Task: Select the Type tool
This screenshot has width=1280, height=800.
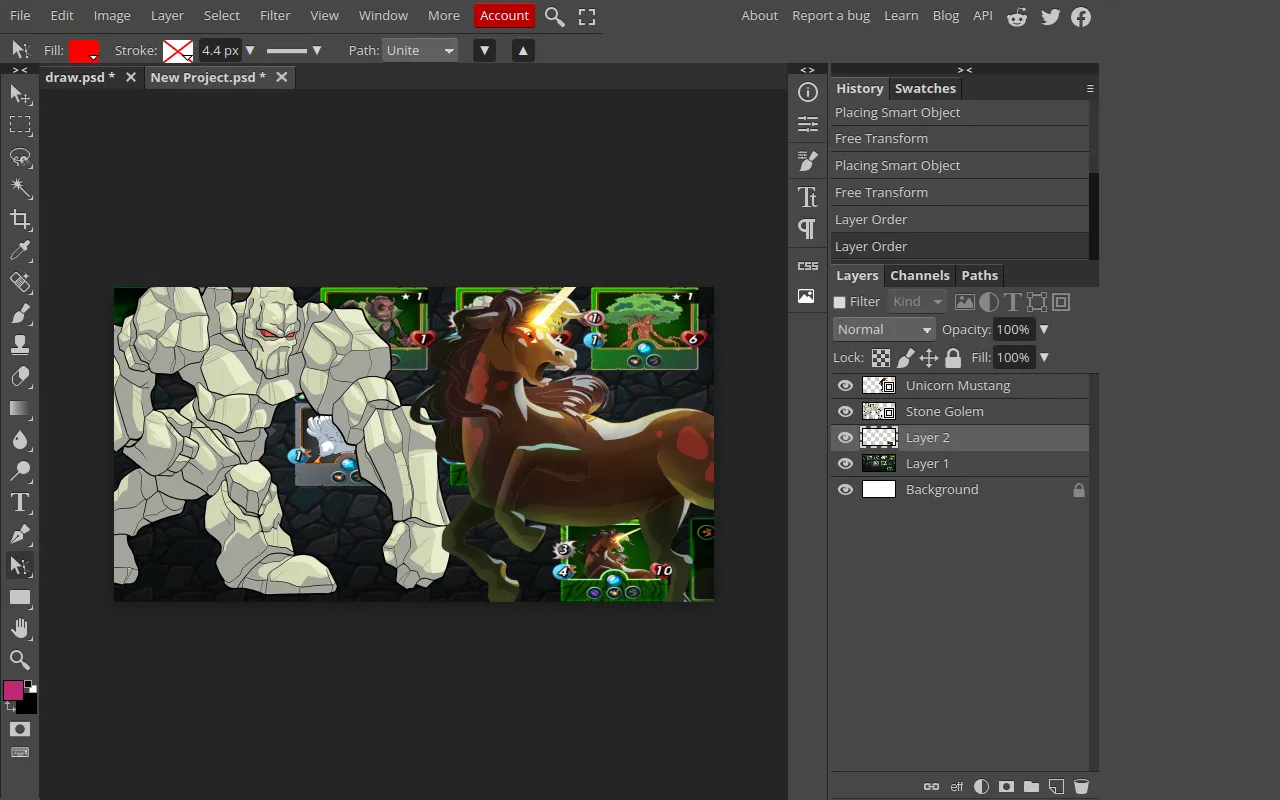Action: point(20,503)
